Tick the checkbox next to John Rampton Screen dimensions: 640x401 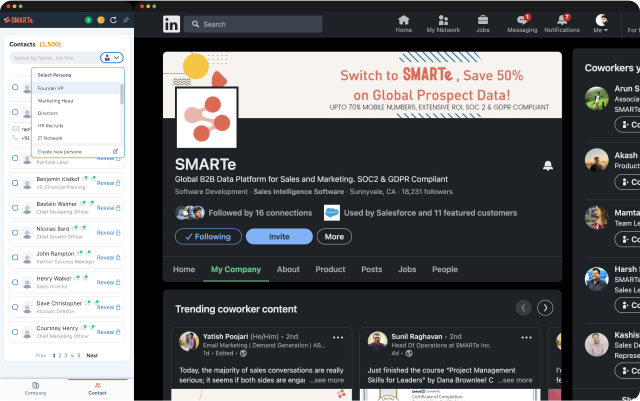point(15,257)
